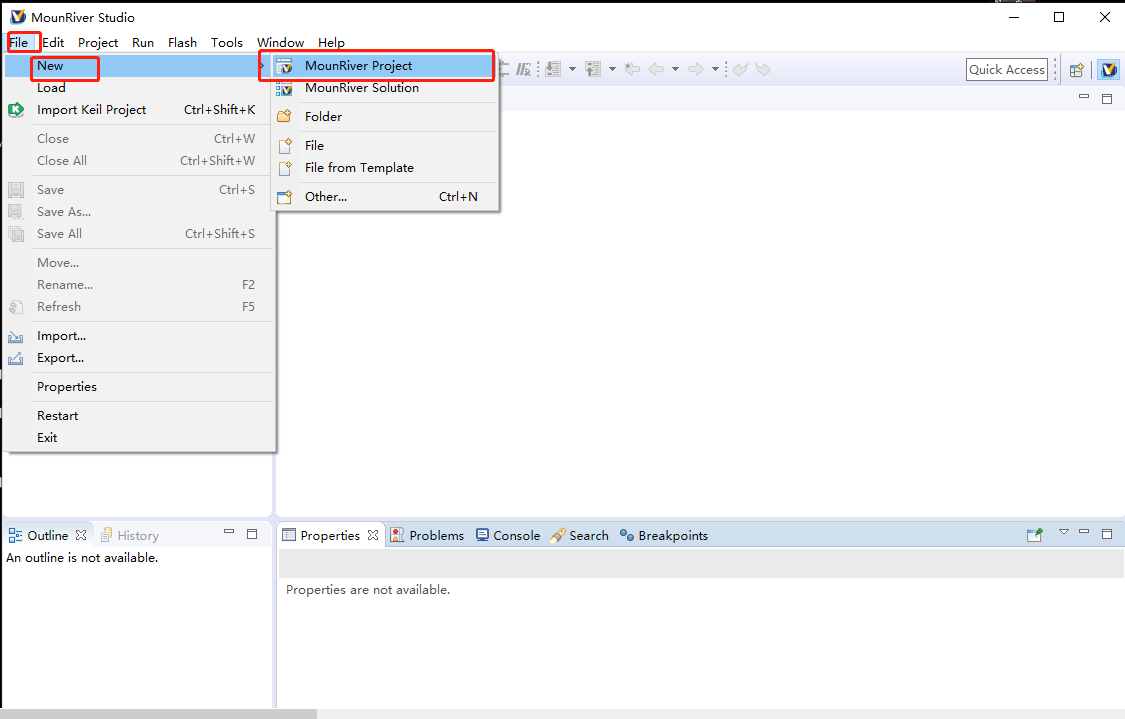
Task: Choose Import Keil Project
Action: [139, 110]
